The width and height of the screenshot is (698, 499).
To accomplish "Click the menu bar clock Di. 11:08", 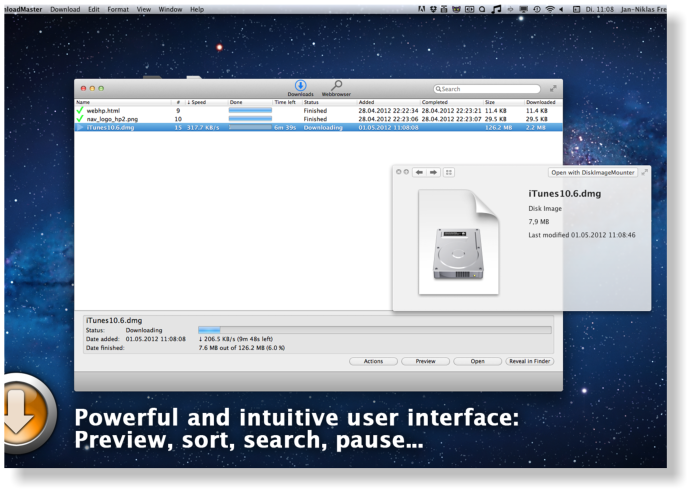I will (600, 9).
